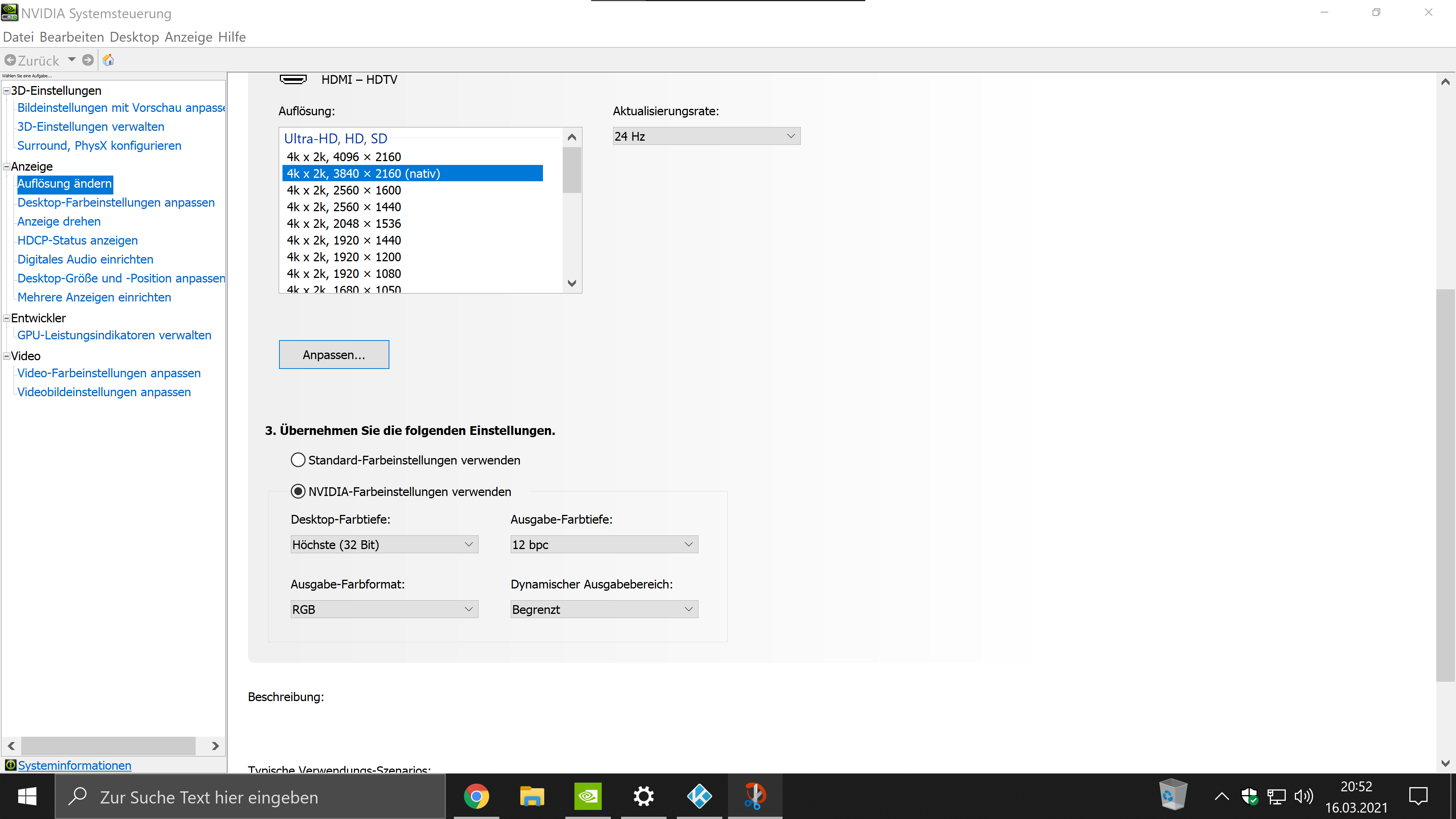Select Standard-Farbeinstellungen verwenden radio button
The height and width of the screenshot is (819, 1456).
pos(298,460)
